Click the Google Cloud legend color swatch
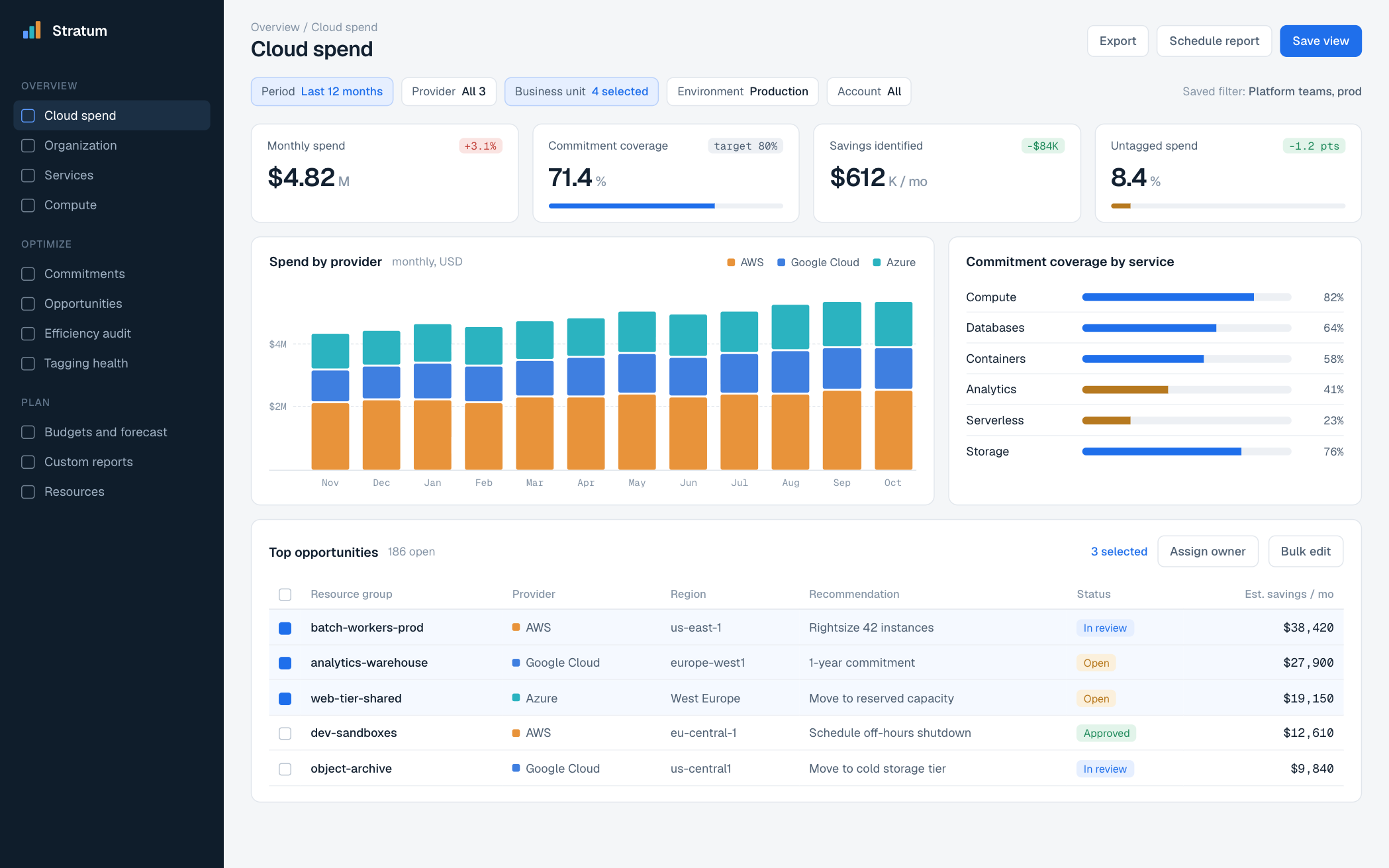Image resolution: width=1389 pixels, height=868 pixels. [781, 263]
